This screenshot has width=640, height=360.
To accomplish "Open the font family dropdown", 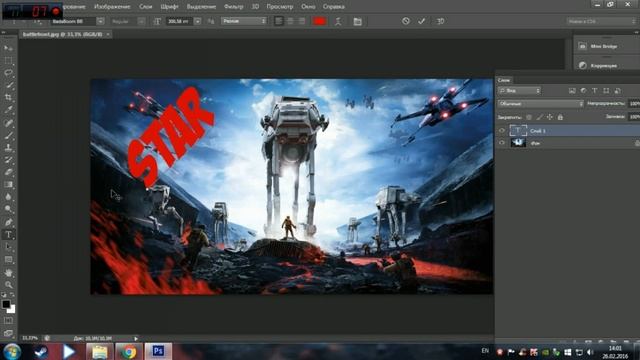I will click(x=100, y=21).
